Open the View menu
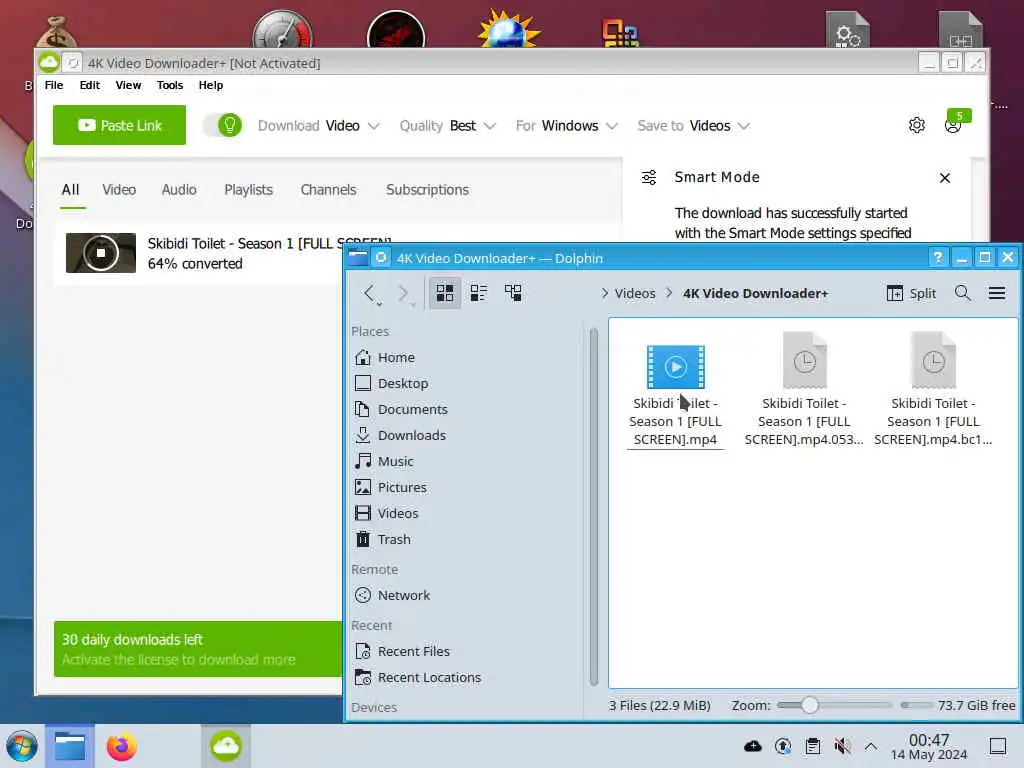This screenshot has height=768, width=1024. 128,85
